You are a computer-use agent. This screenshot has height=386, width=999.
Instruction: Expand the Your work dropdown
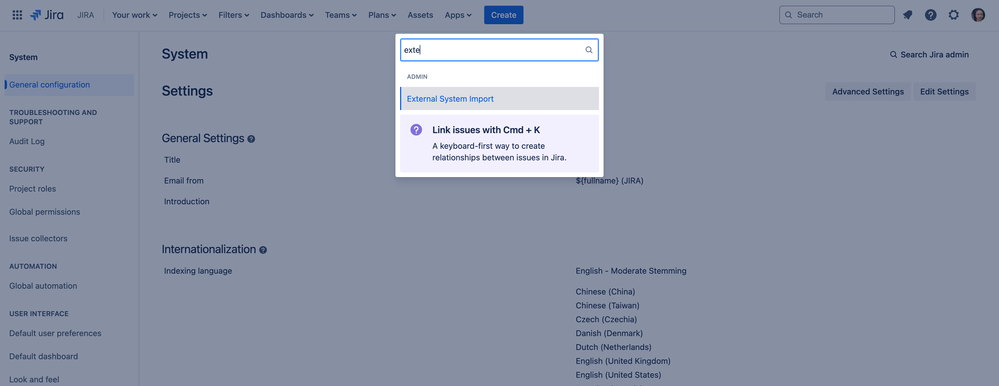(134, 15)
